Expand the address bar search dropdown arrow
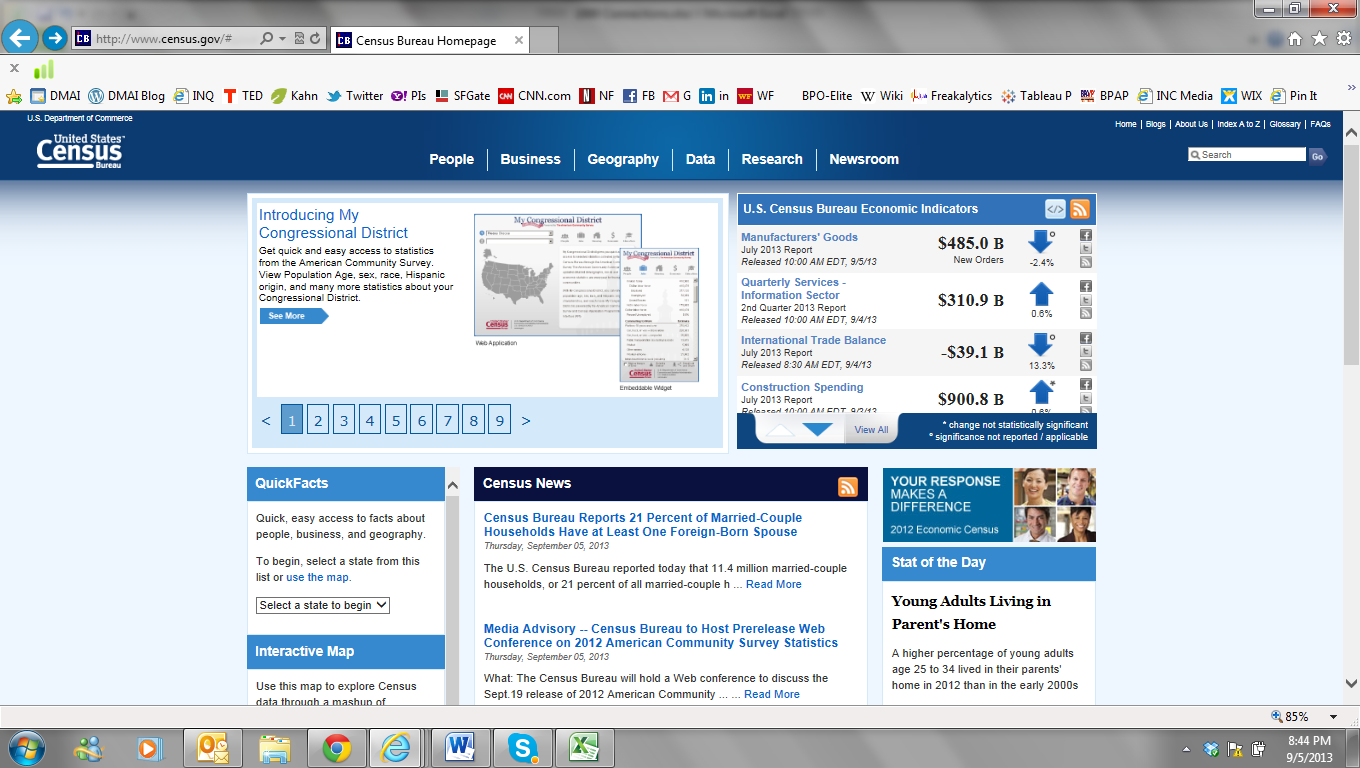Viewport: 1360px width, 768px height. click(283, 39)
